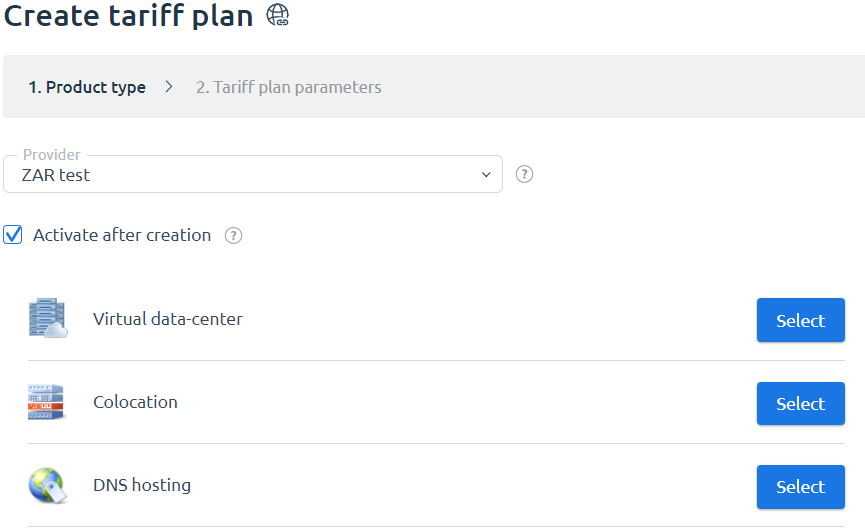The width and height of the screenshot is (865, 529).
Task: Click the Create tariff plan heading
Action: [129, 15]
